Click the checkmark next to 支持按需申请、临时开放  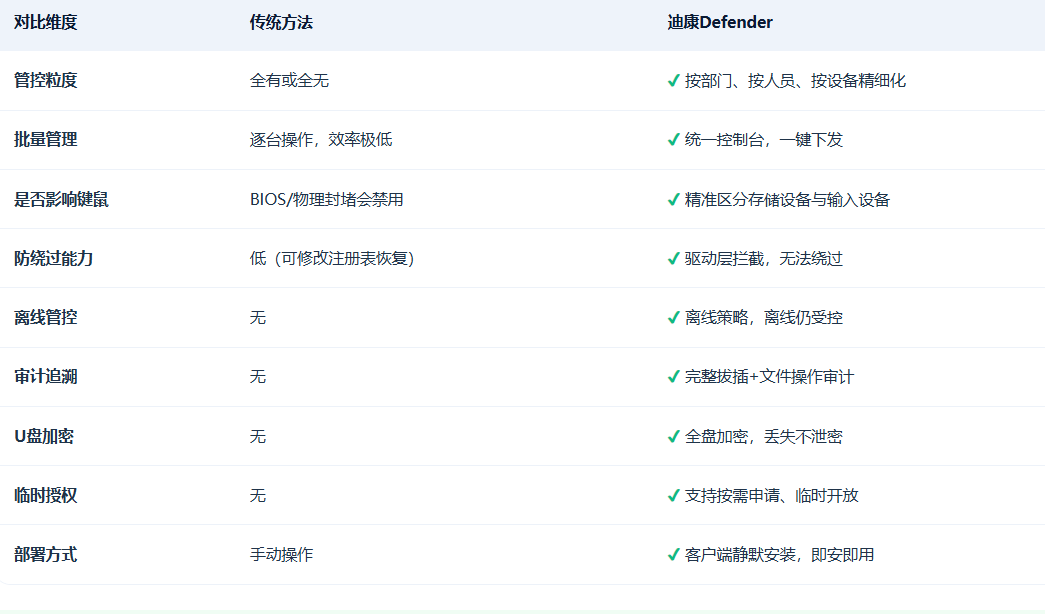(x=674, y=496)
